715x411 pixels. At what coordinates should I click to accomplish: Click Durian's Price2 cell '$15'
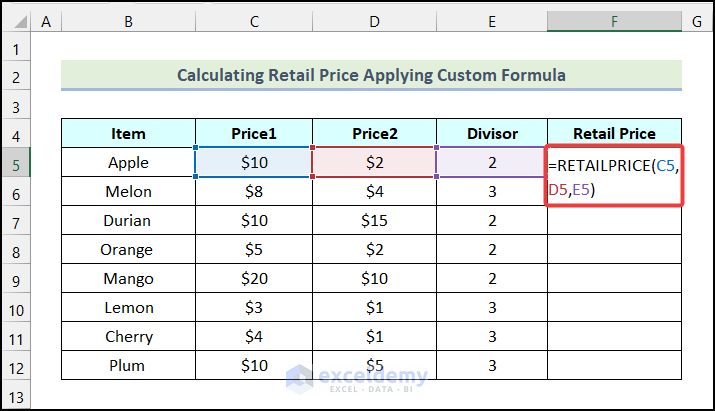[374, 220]
